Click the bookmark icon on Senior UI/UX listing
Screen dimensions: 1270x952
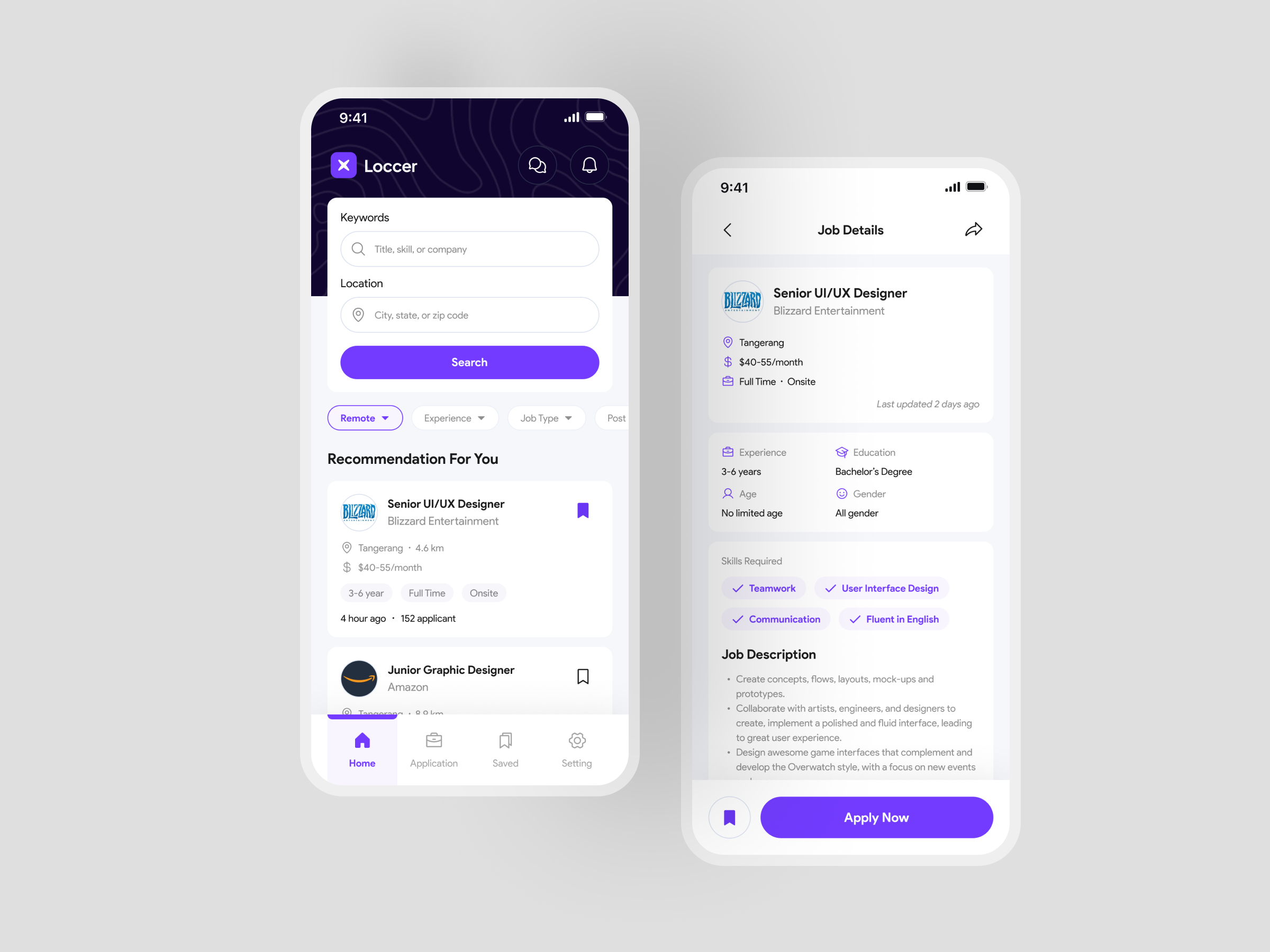(x=583, y=510)
